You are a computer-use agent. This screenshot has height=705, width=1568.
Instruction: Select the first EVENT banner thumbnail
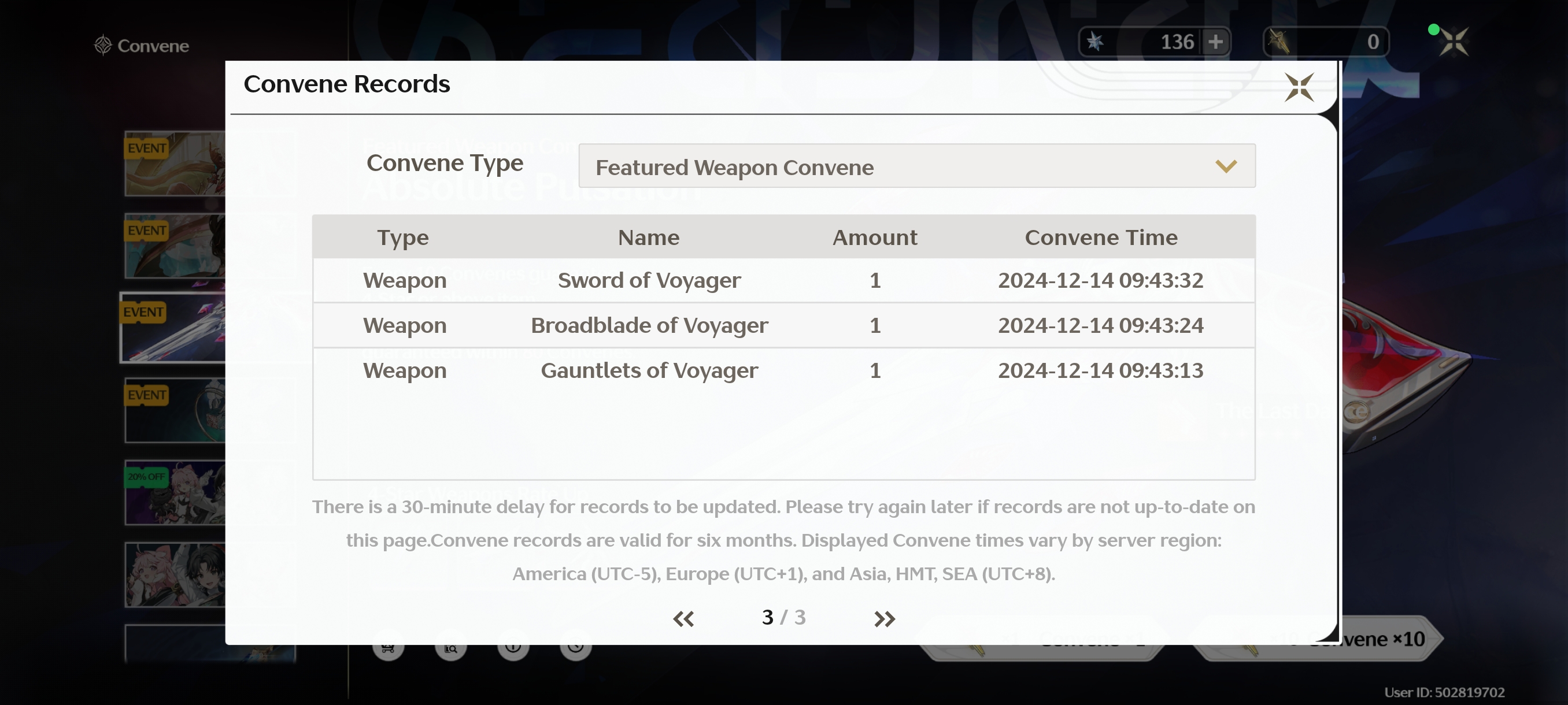coord(175,164)
